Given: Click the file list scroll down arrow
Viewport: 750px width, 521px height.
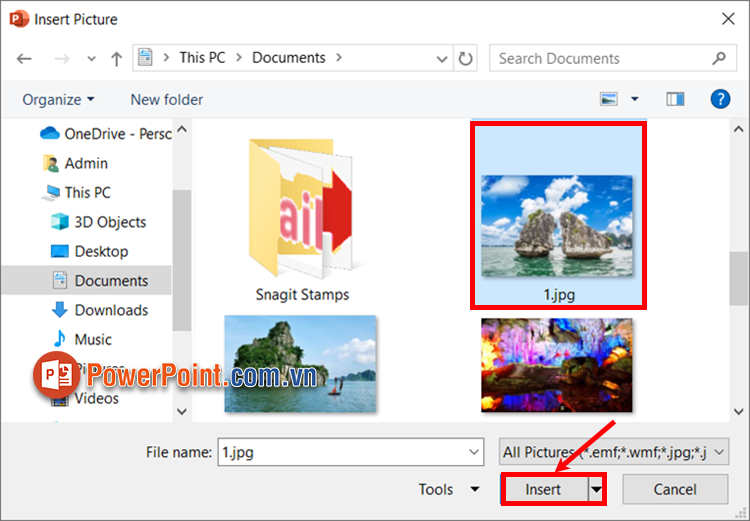Looking at the screenshot, I should pos(739,411).
